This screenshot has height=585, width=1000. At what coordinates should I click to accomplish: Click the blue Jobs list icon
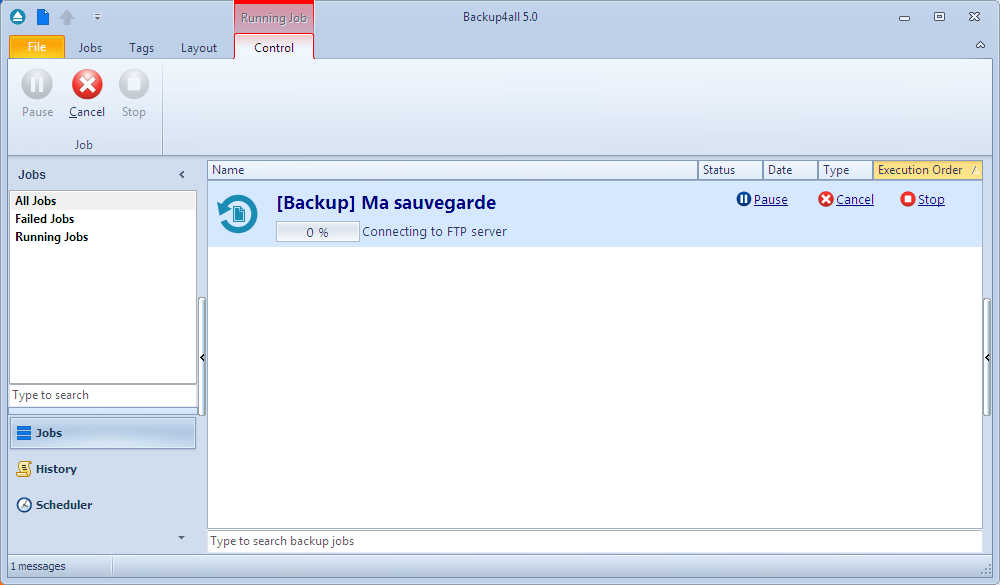(x=24, y=433)
